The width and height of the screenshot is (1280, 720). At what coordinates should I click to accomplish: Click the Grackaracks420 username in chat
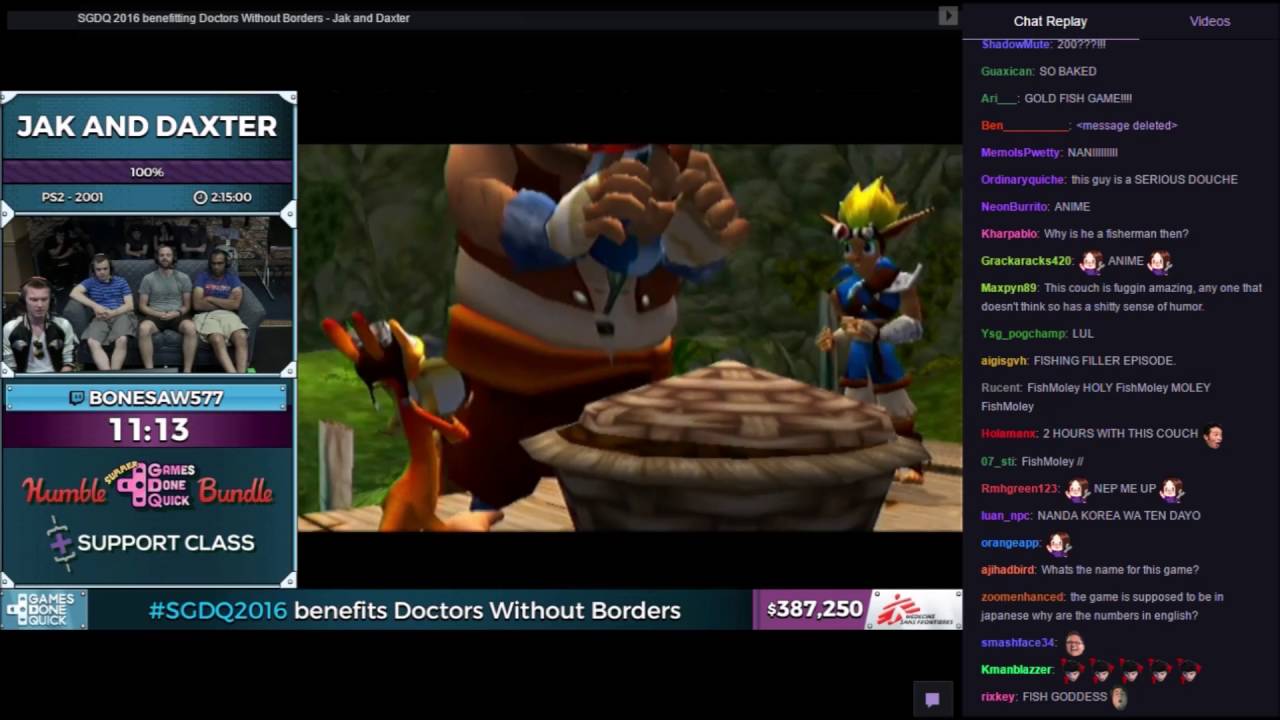[1026, 261]
